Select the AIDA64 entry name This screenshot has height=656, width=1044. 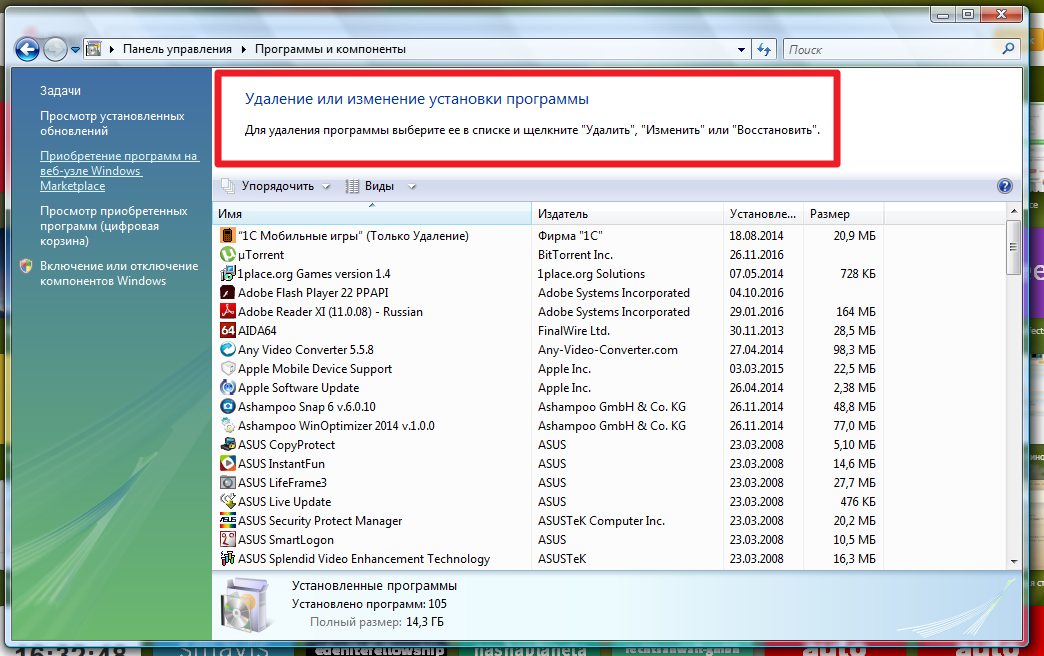257,331
